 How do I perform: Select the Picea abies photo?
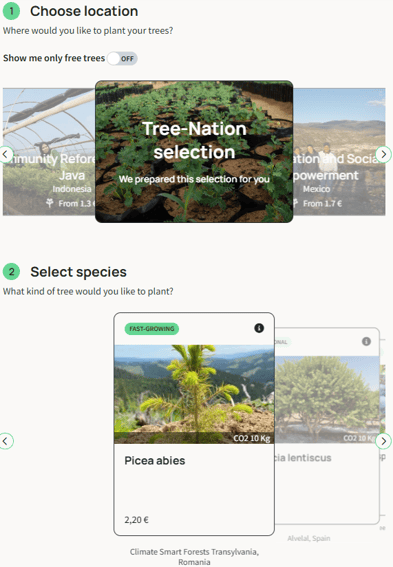click(194, 394)
